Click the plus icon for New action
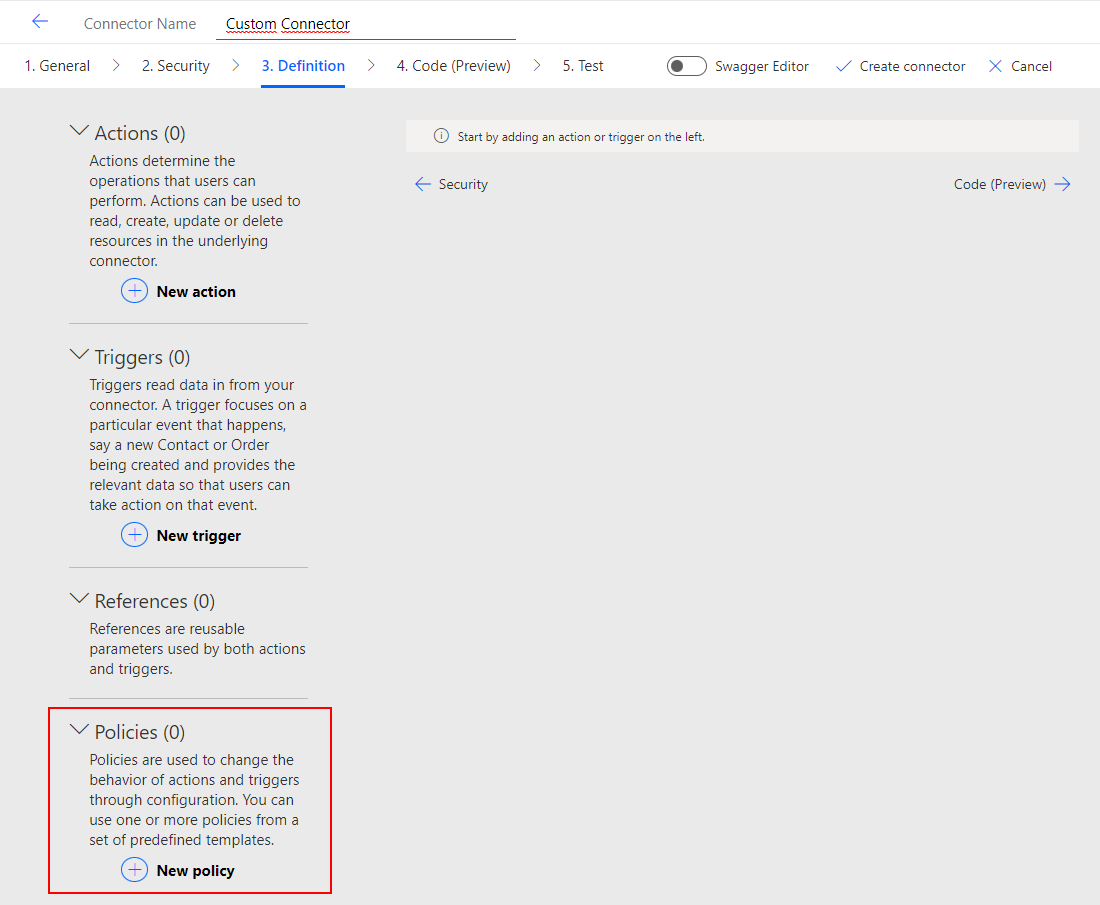Viewport: 1100px width, 905px height. [x=134, y=291]
